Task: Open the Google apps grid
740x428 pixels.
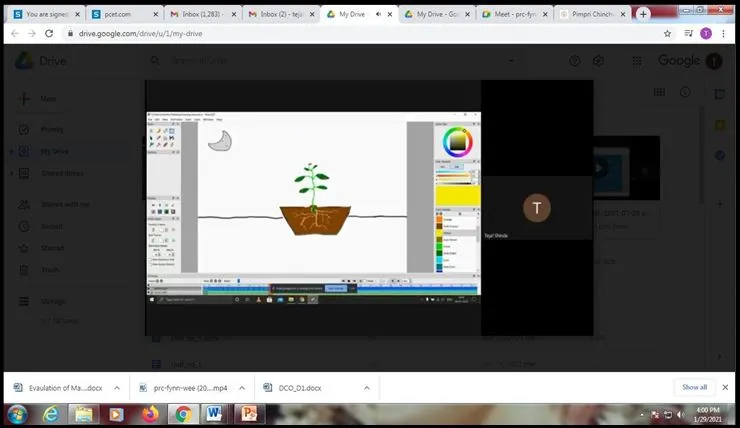Action: click(x=637, y=61)
